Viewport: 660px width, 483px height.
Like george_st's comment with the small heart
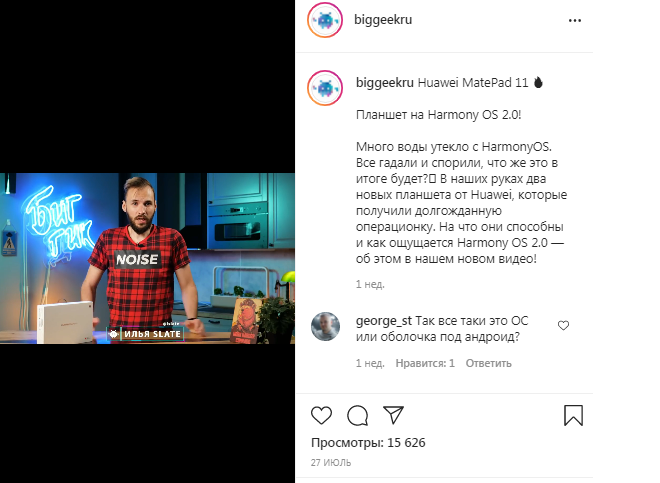(563, 325)
